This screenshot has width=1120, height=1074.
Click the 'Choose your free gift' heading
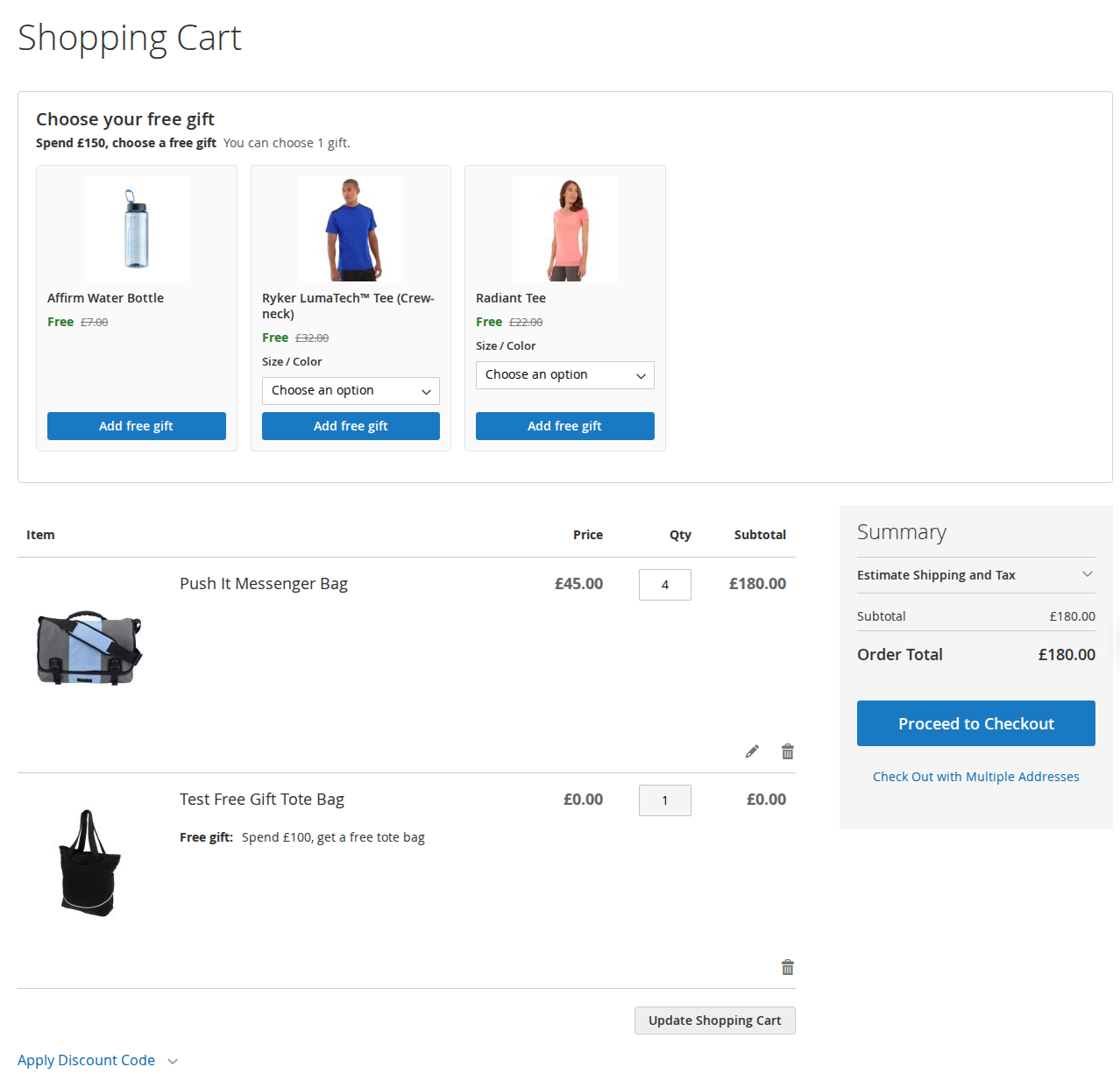point(125,119)
